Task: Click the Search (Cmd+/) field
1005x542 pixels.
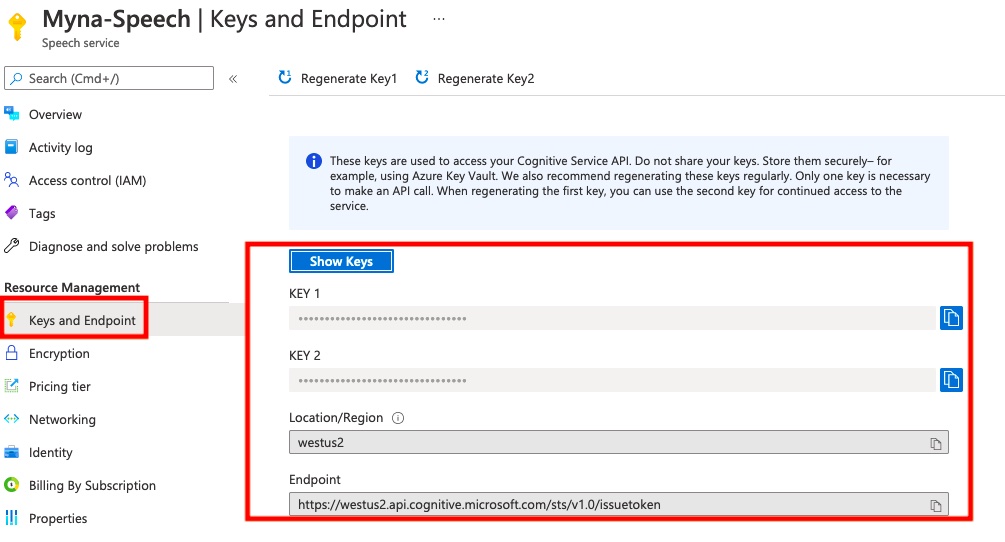Action: [x=109, y=78]
